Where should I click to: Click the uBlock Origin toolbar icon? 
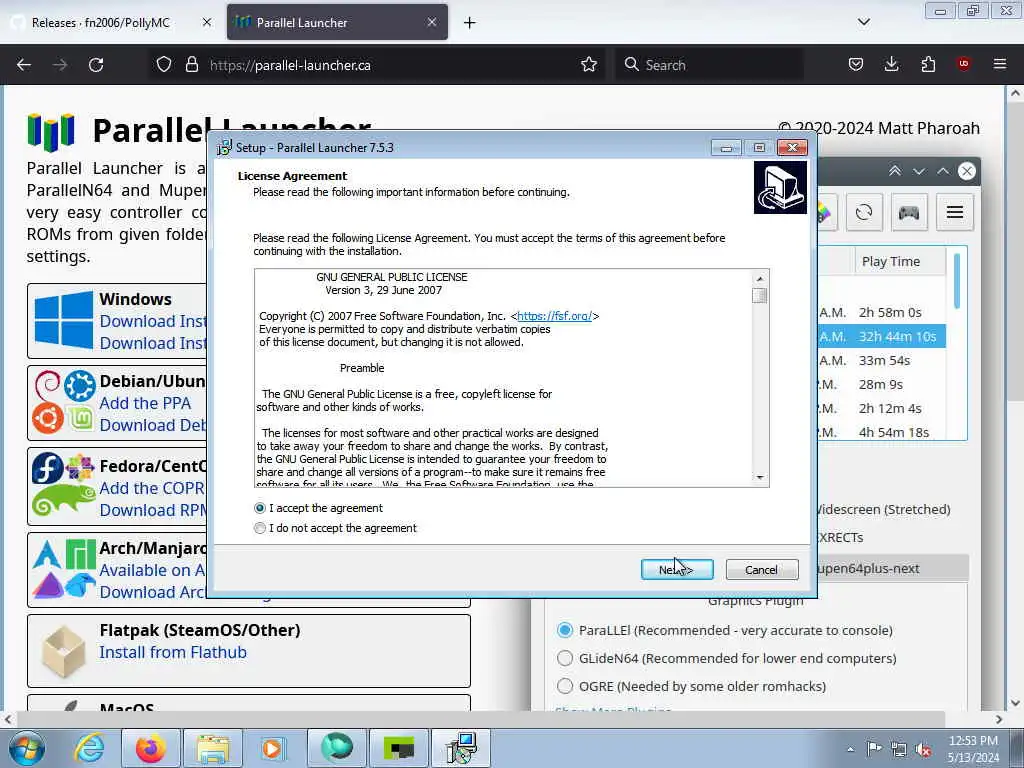tap(963, 64)
